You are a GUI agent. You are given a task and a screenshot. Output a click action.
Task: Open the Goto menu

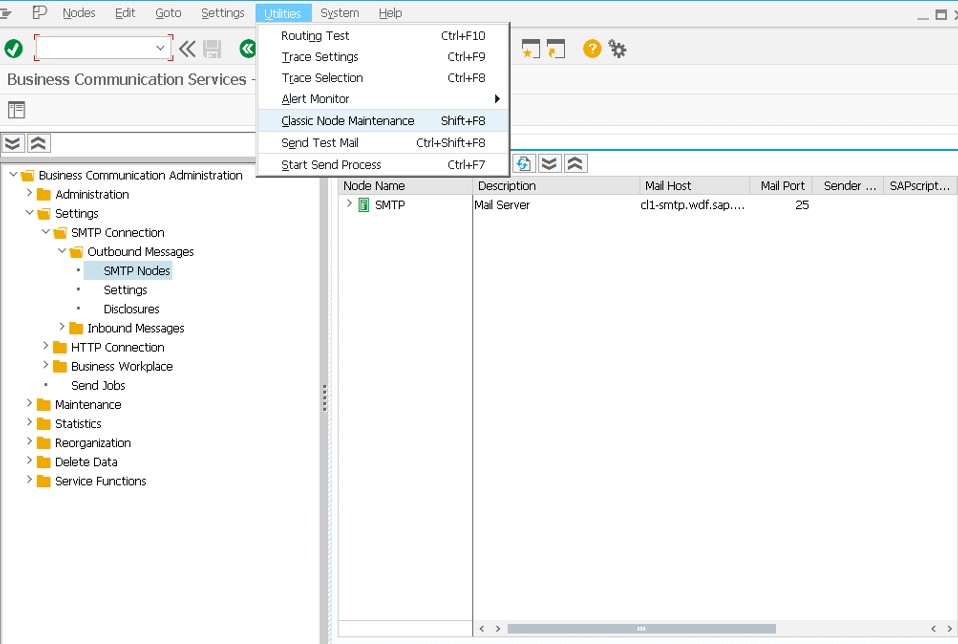click(168, 13)
